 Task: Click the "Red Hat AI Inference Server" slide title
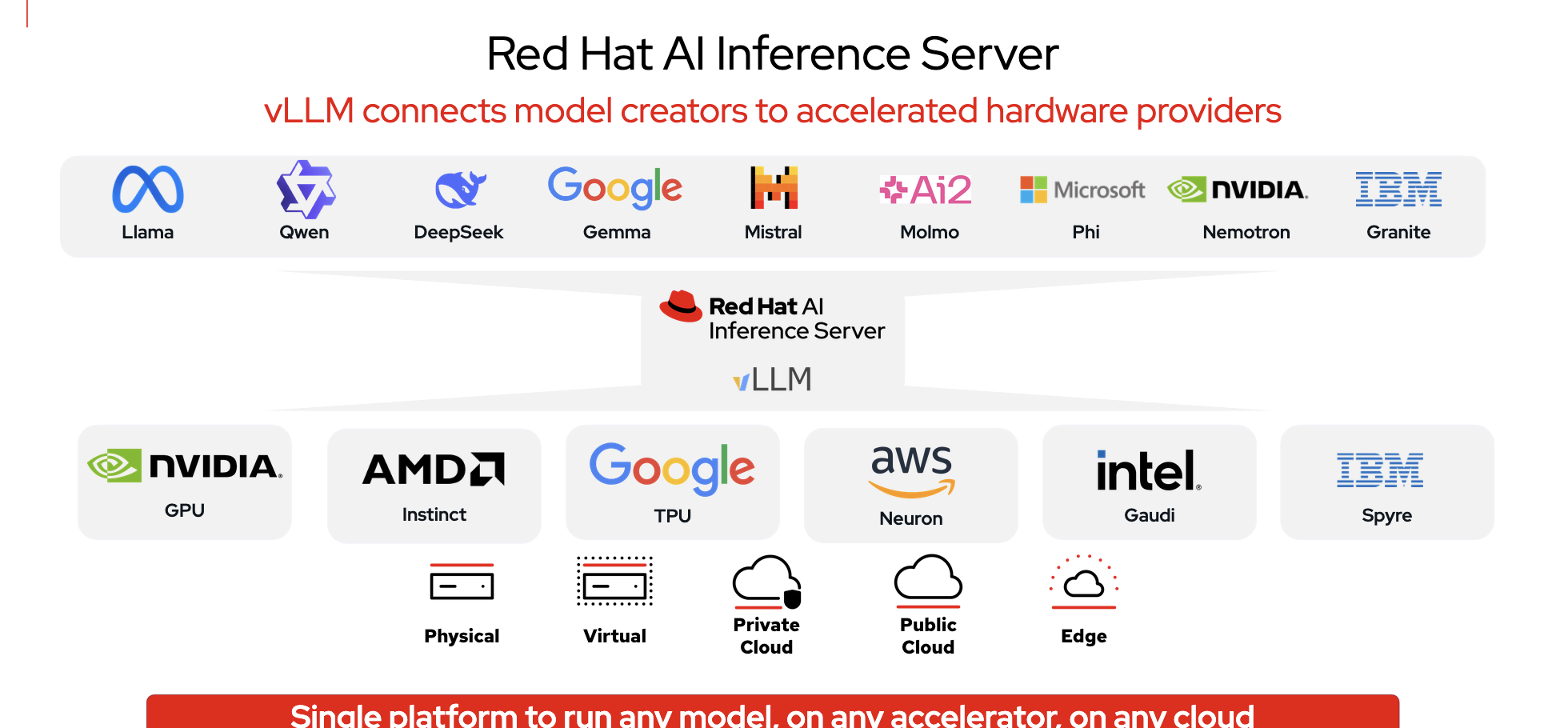(773, 54)
